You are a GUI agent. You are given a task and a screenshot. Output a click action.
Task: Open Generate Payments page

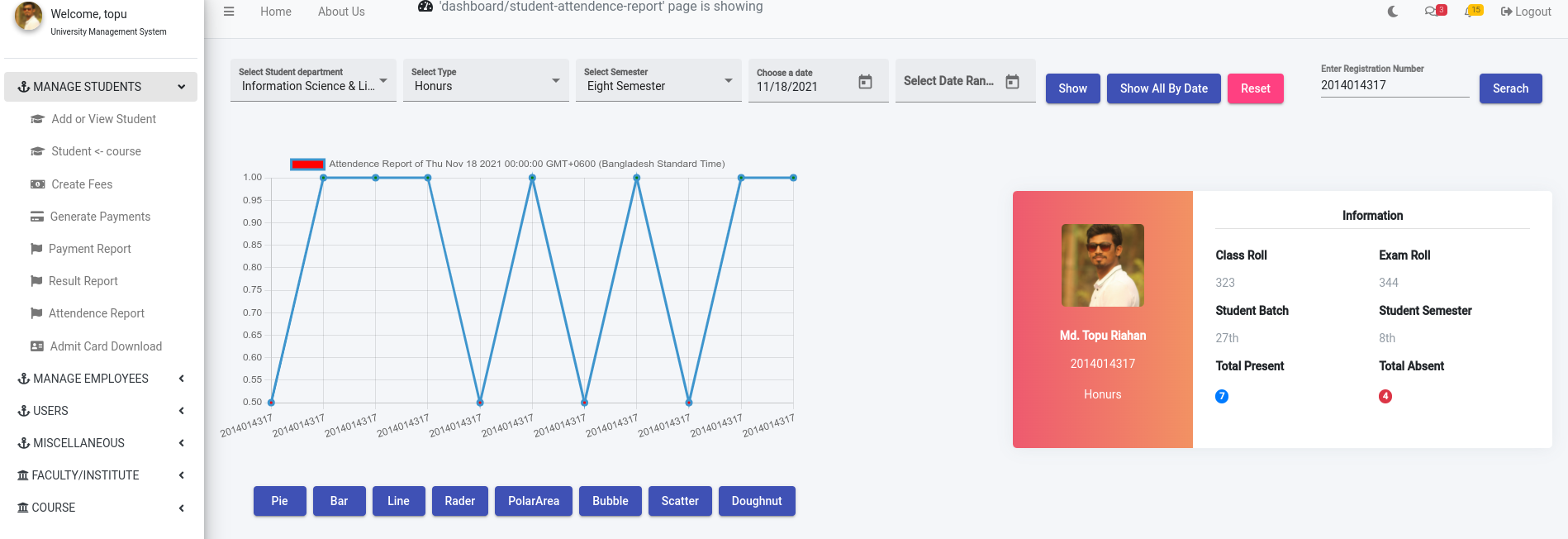(100, 217)
